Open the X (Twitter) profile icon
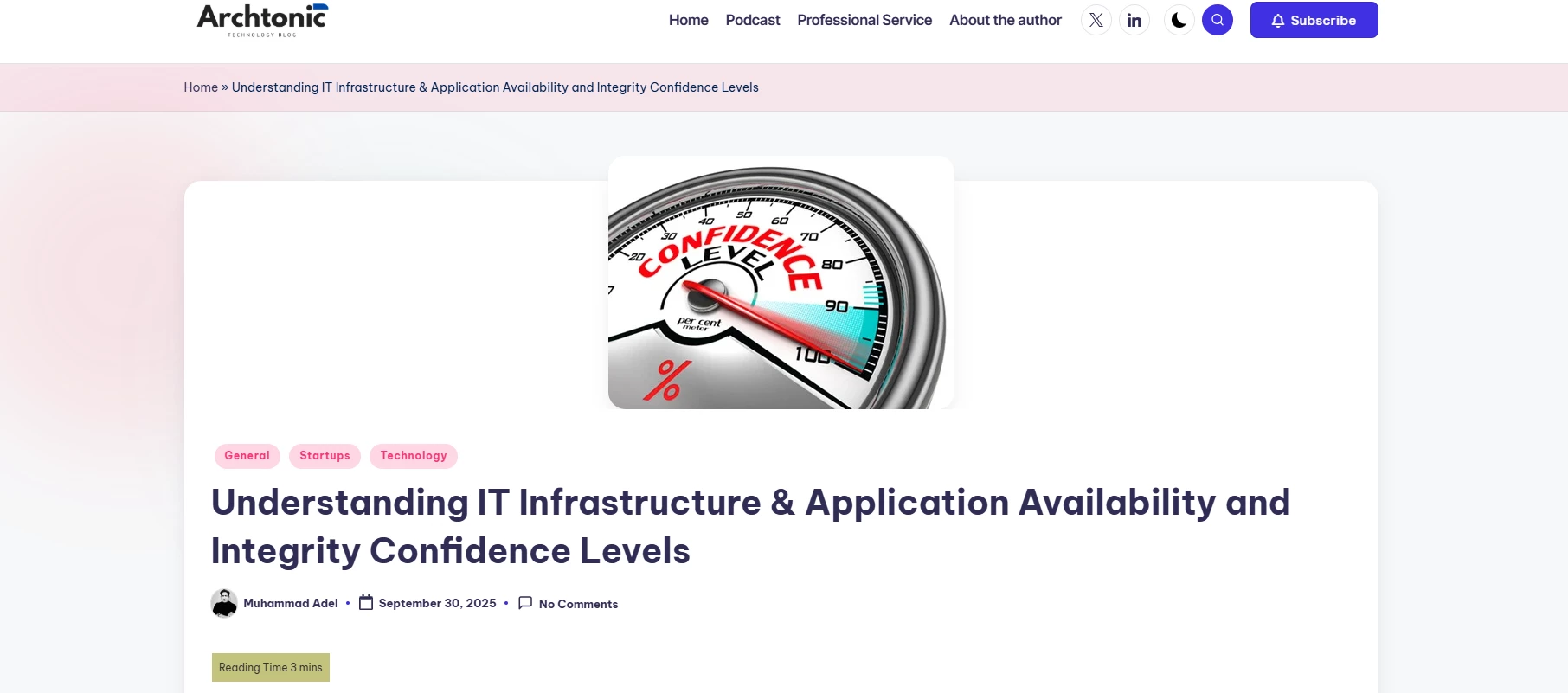 1096,20
